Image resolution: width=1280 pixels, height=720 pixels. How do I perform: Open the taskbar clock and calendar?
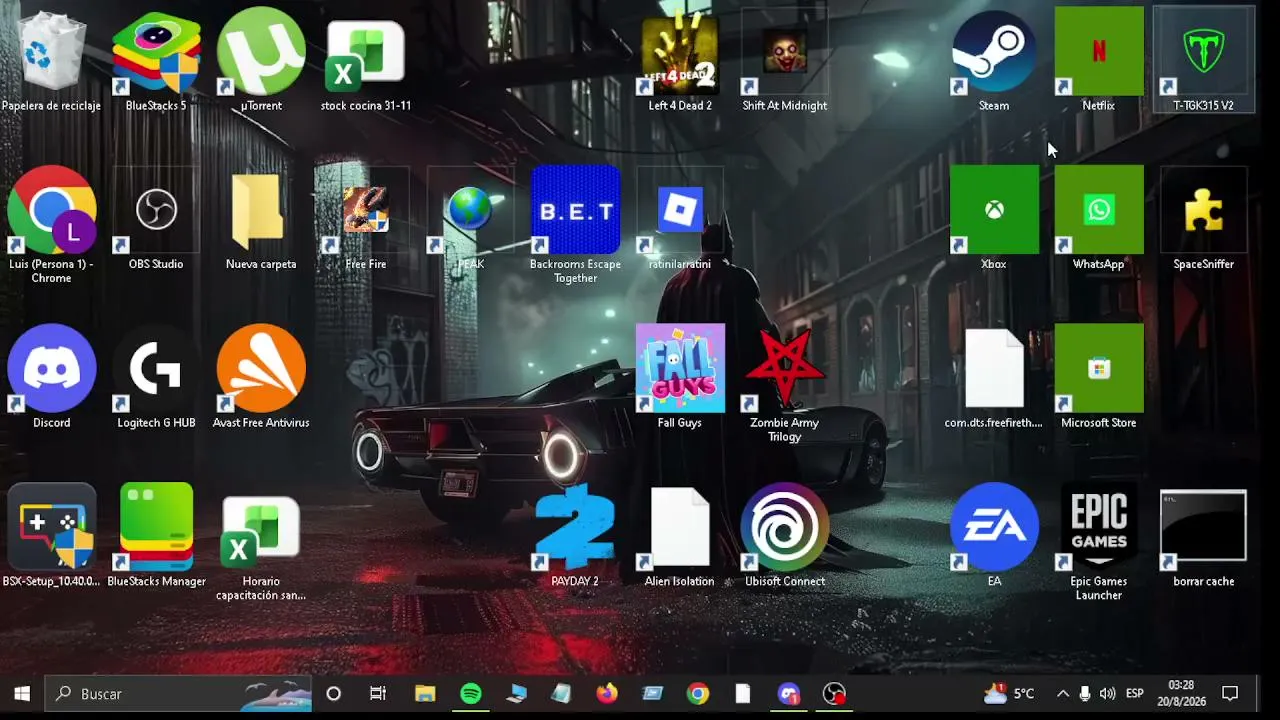pos(1181,694)
